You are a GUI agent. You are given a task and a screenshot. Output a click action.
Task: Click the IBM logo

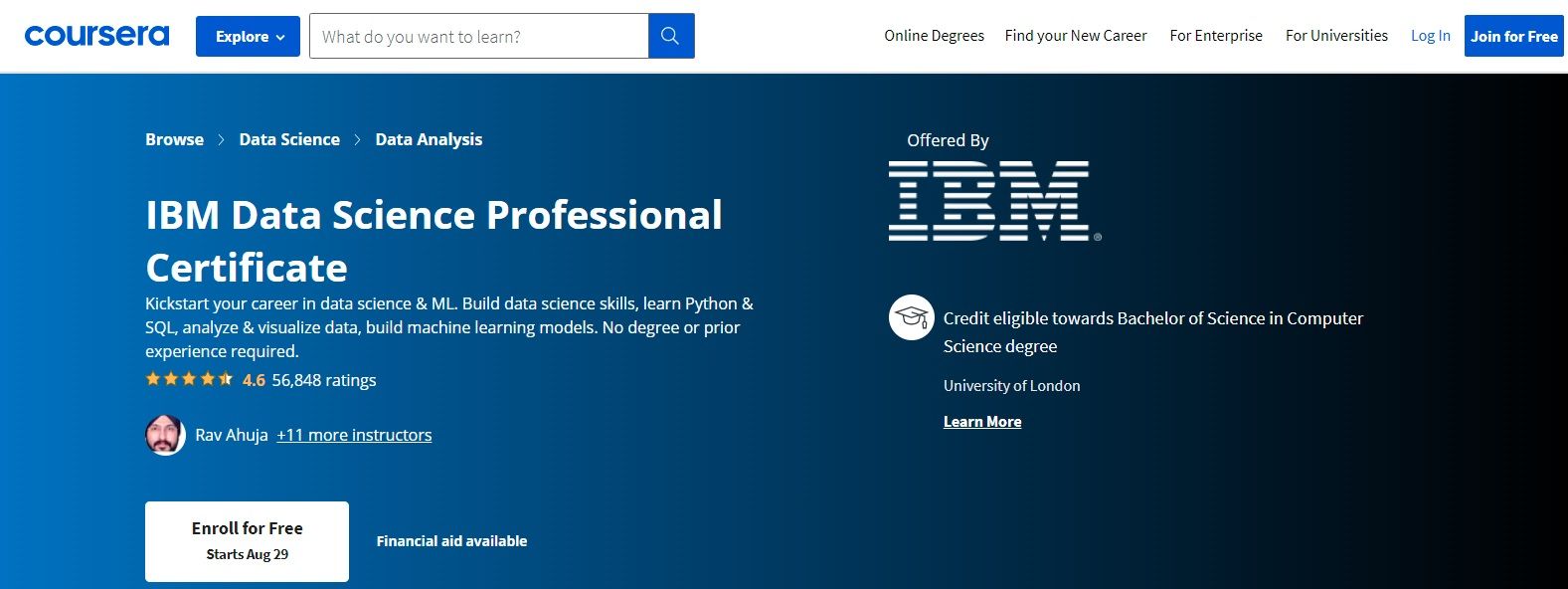pos(993,201)
